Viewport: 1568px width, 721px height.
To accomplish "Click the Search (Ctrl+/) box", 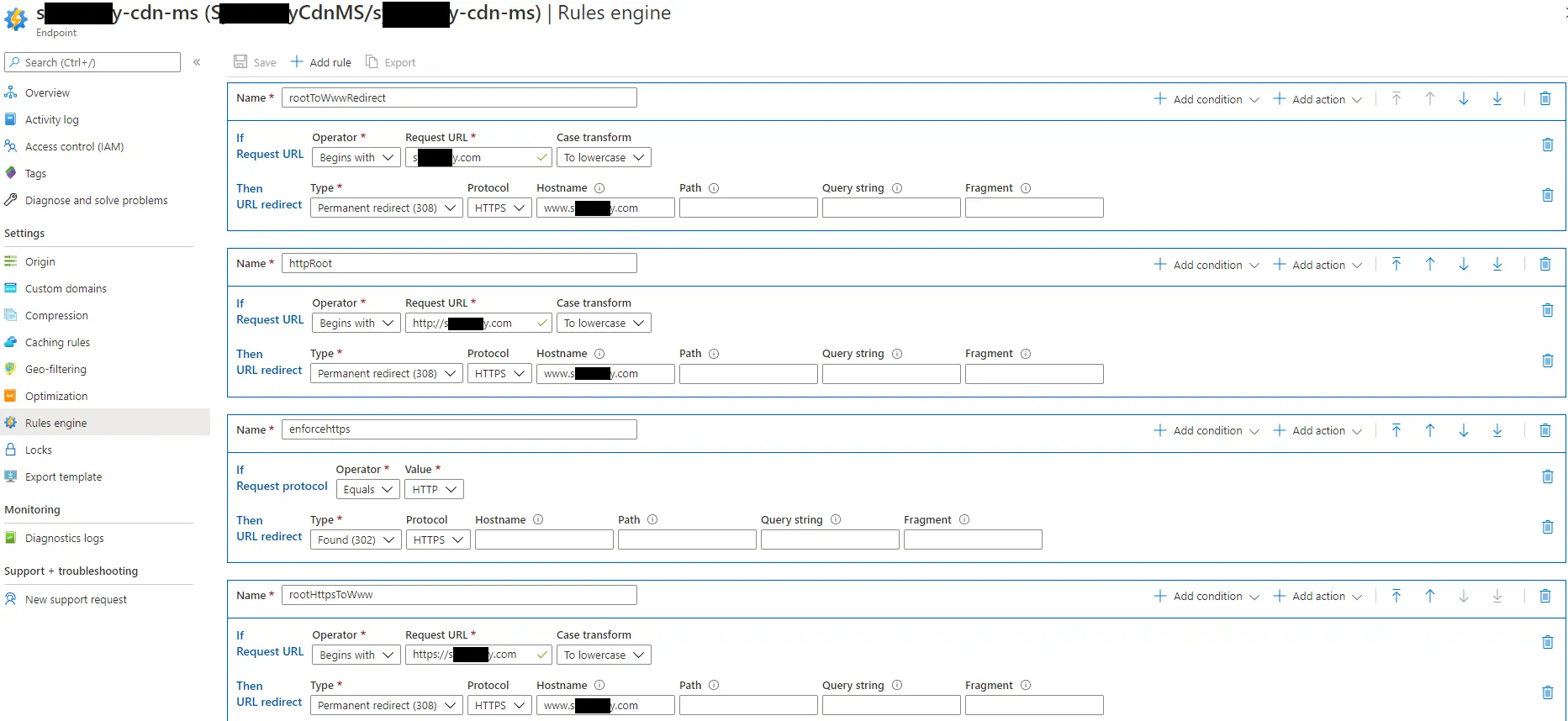I will [92, 62].
